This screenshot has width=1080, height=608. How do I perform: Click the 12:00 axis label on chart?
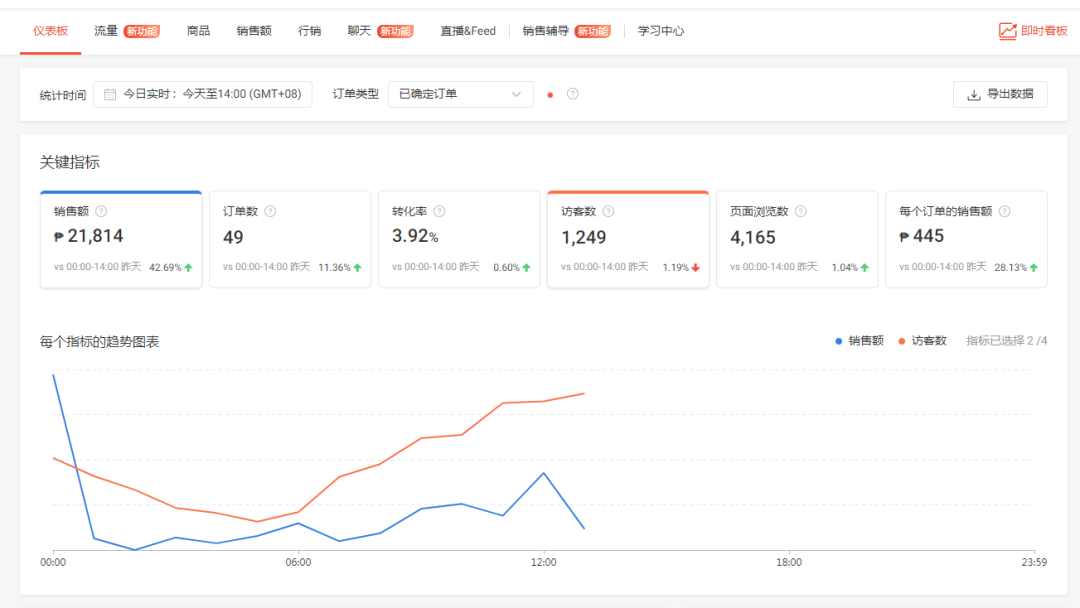pos(543,563)
